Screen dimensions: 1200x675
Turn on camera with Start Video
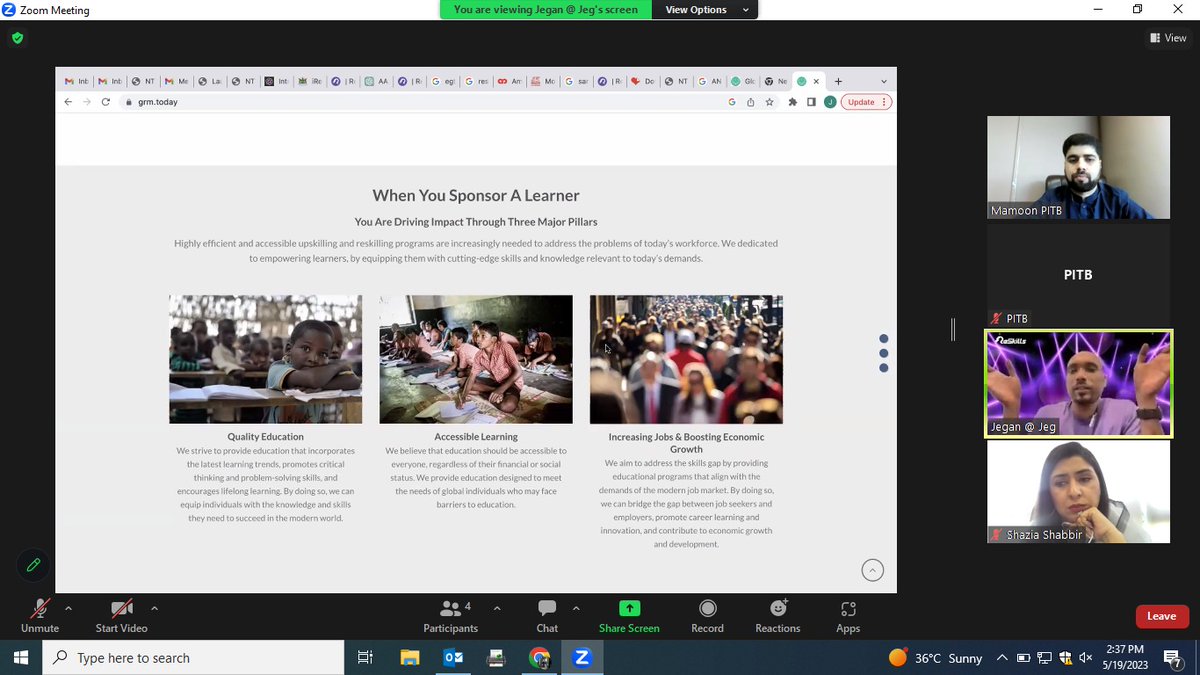coord(122,615)
